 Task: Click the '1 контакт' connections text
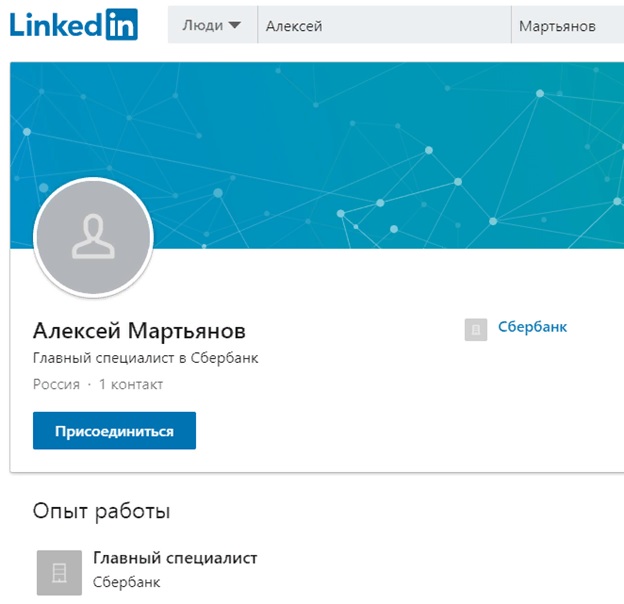(x=131, y=384)
